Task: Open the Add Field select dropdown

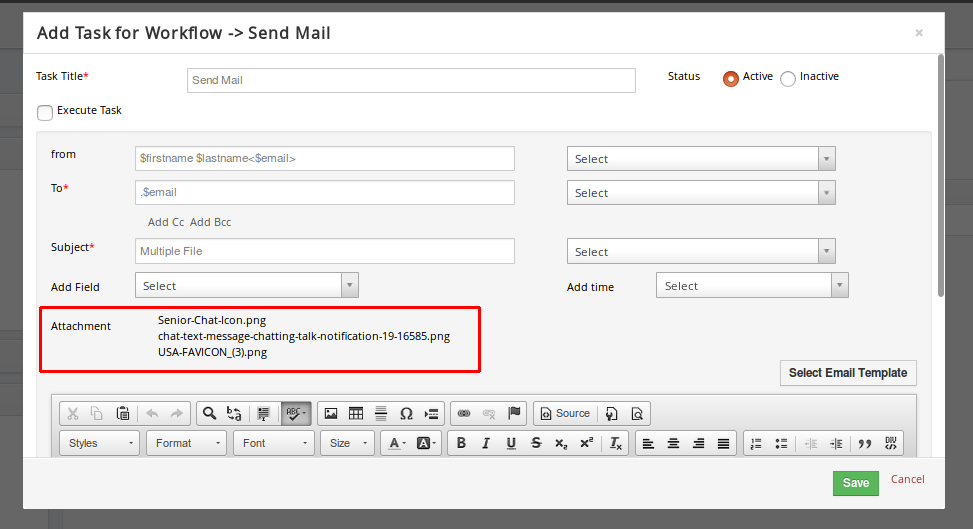Action: point(247,285)
